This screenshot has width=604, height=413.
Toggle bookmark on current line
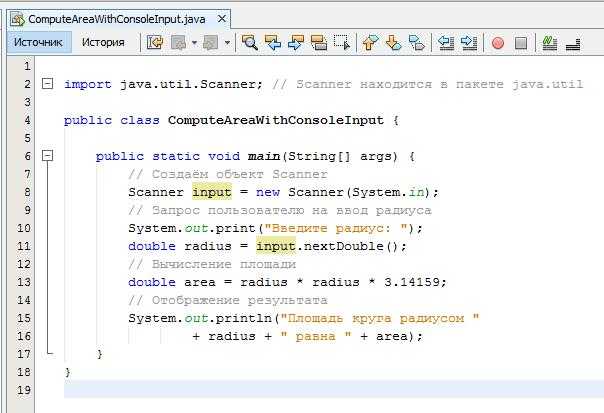[416, 42]
